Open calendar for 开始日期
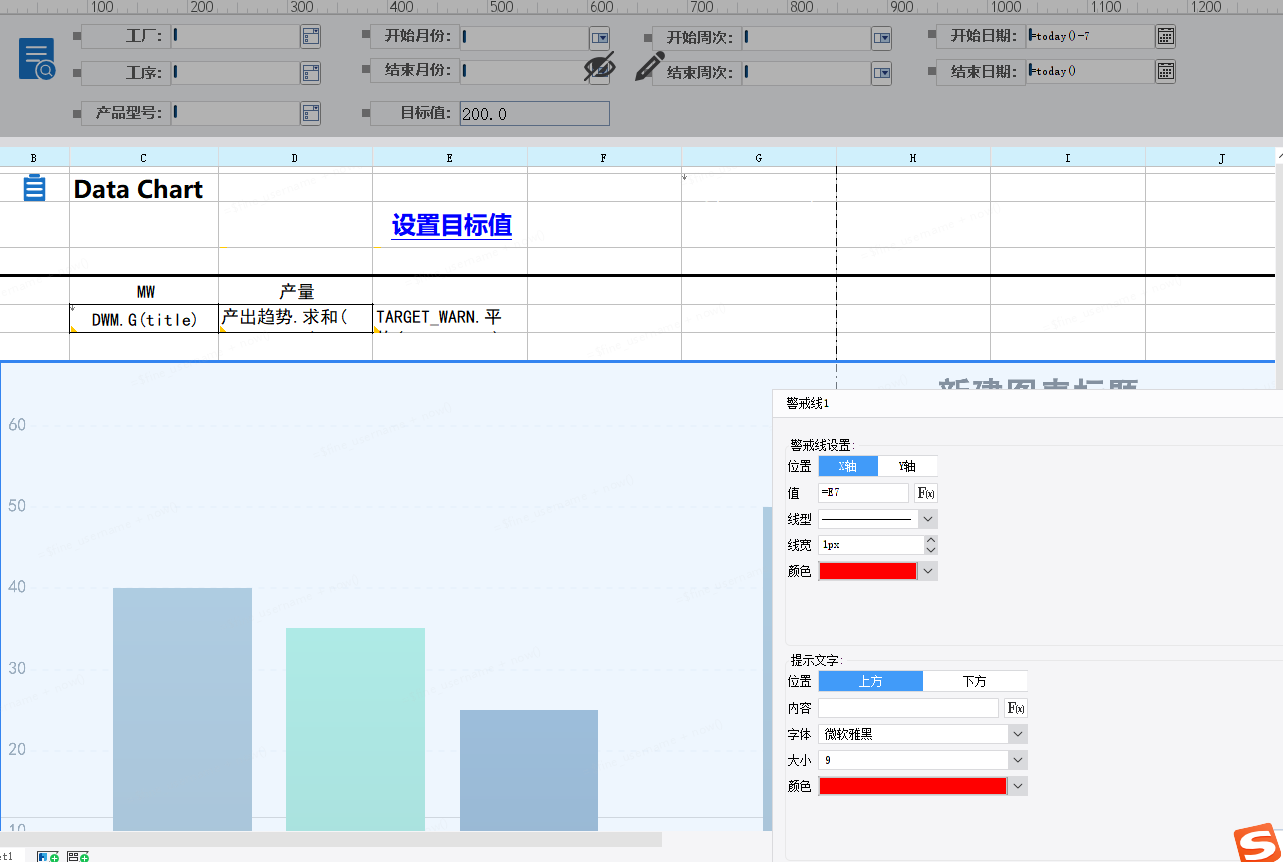 (1165, 37)
